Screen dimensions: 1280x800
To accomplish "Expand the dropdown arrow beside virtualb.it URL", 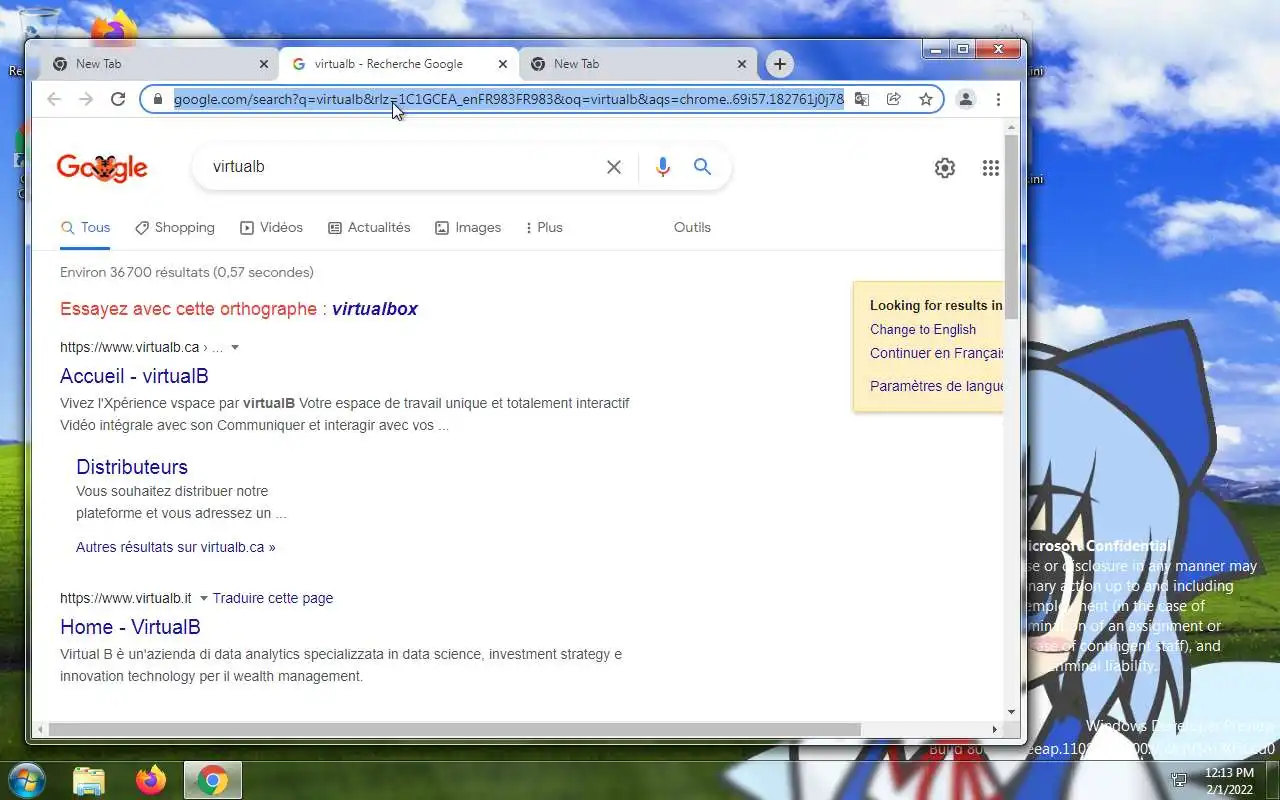I will tap(204, 599).
